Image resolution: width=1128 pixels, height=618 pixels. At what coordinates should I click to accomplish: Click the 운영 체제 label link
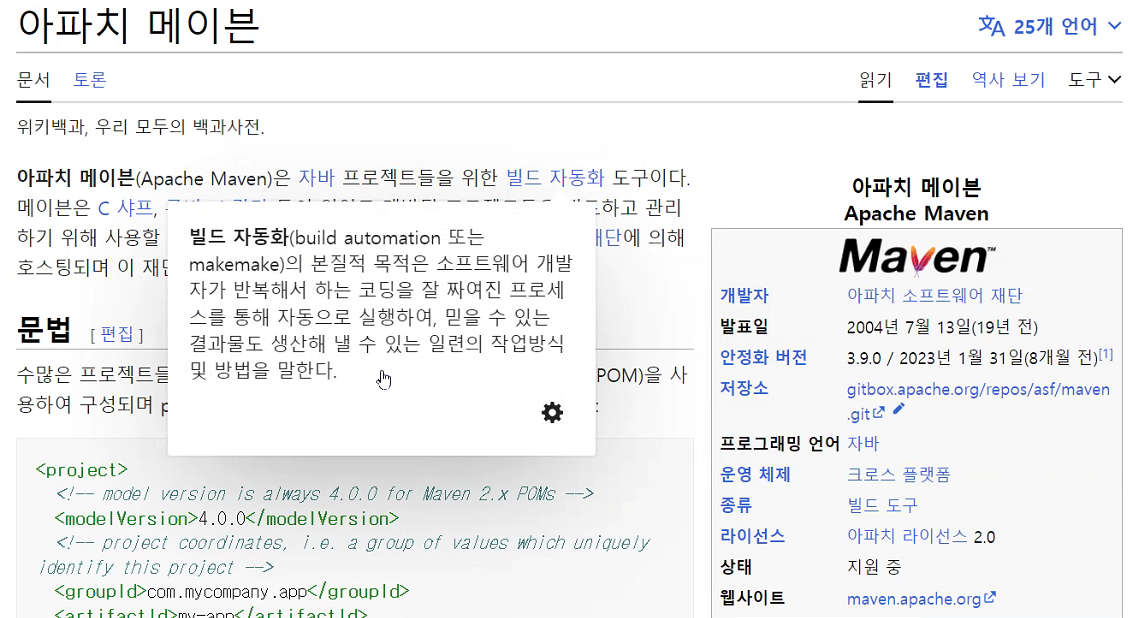click(755, 474)
